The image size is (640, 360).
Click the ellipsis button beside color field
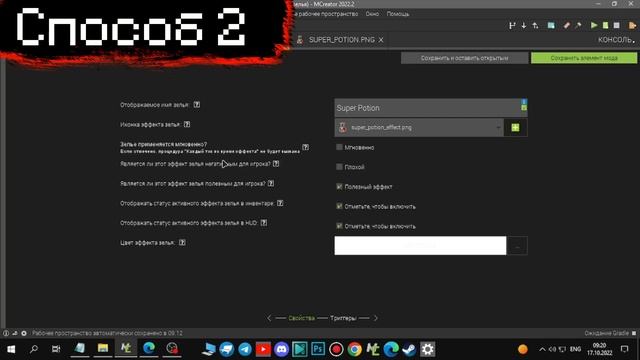pos(517,246)
